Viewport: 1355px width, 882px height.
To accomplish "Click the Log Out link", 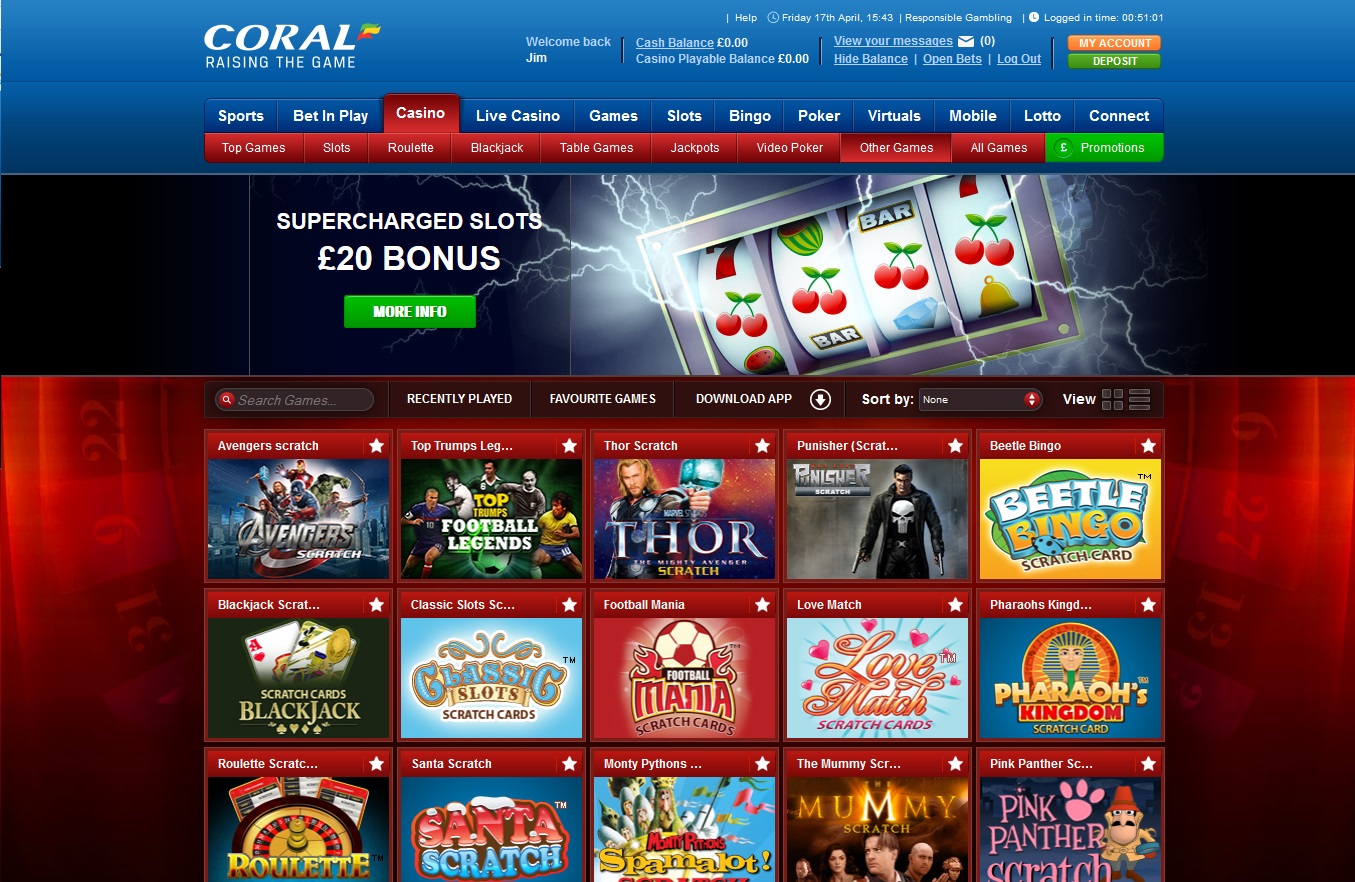I will [1019, 59].
